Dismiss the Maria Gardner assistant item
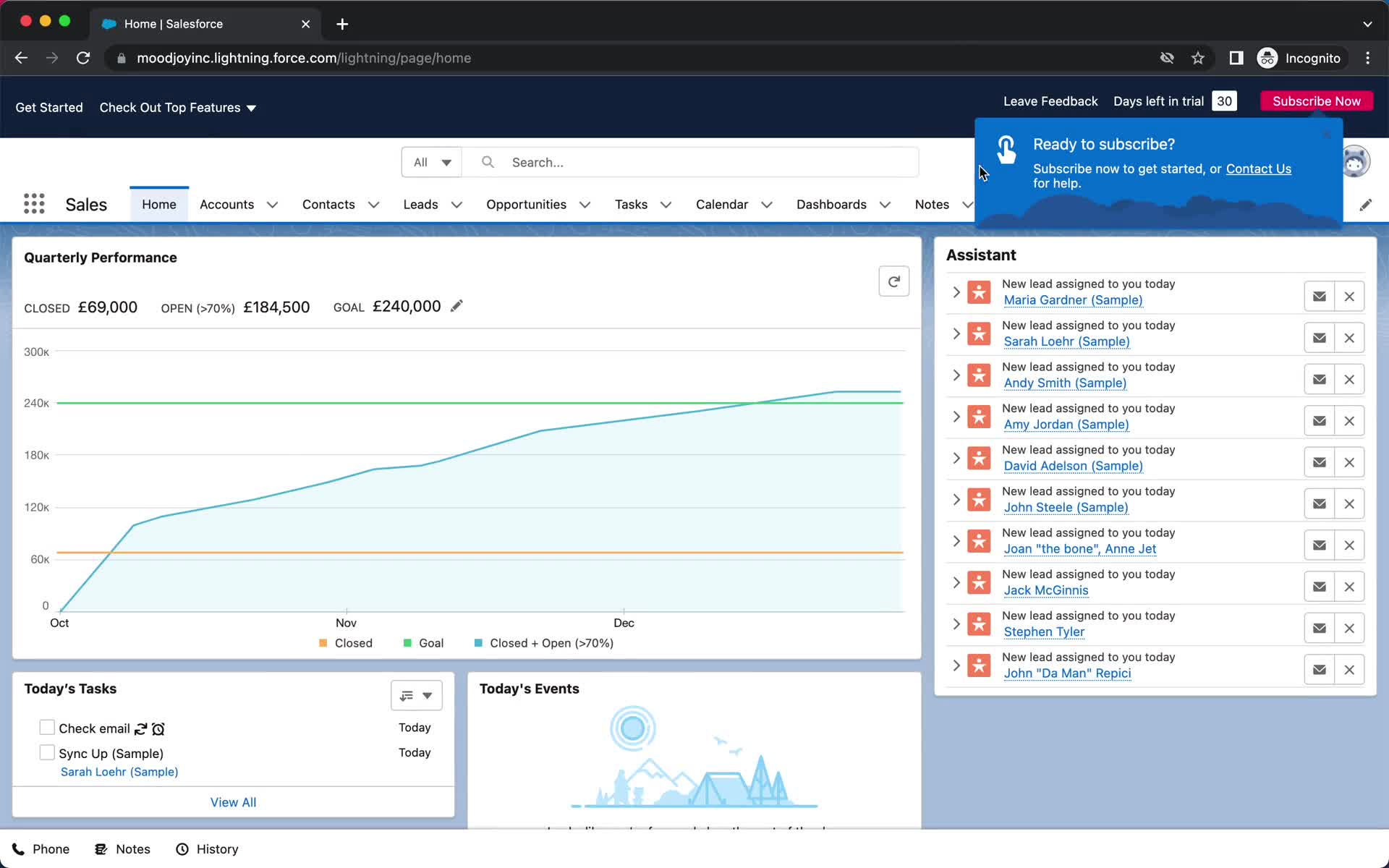 1349,297
